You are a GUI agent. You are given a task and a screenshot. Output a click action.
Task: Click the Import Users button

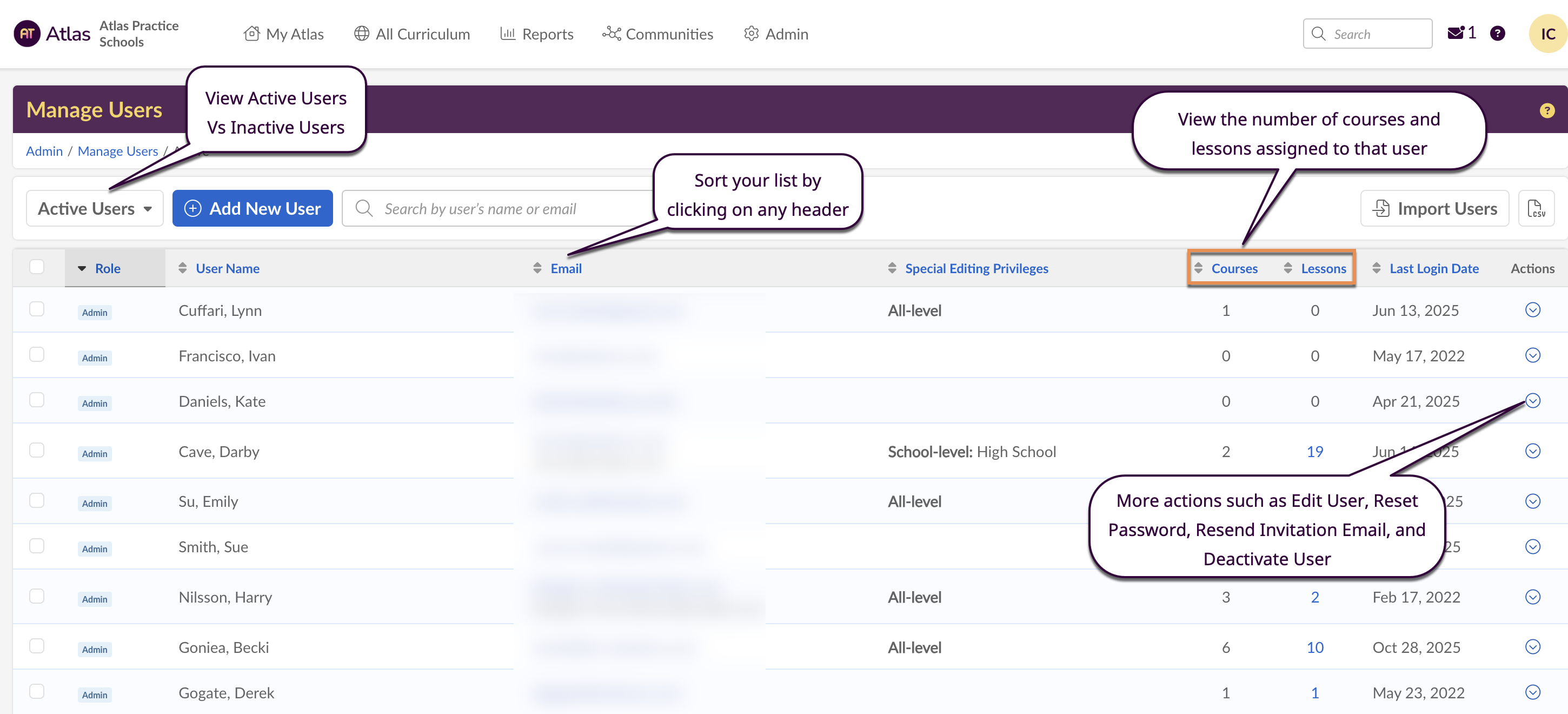[1434, 209]
